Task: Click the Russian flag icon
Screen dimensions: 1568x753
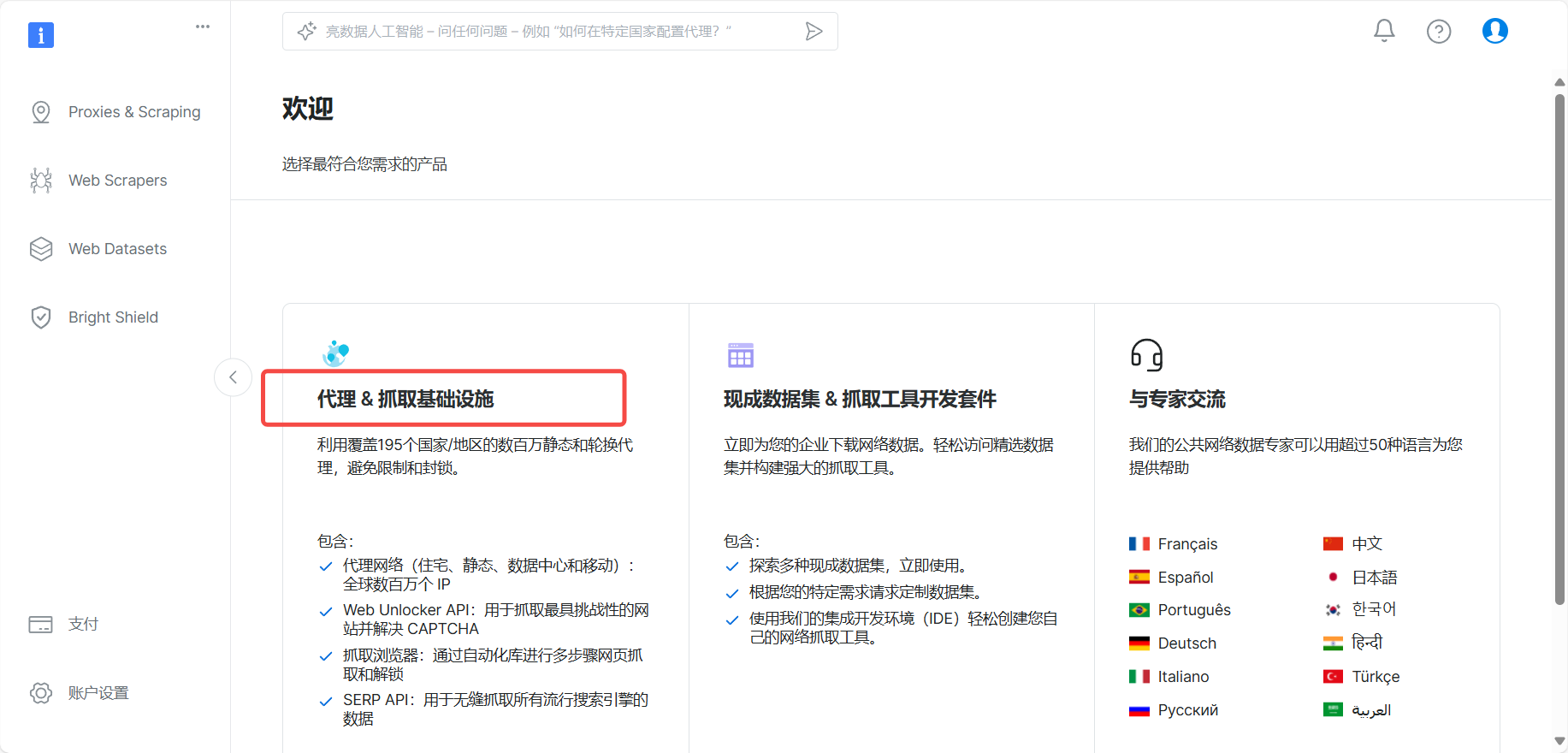Action: 1139,710
